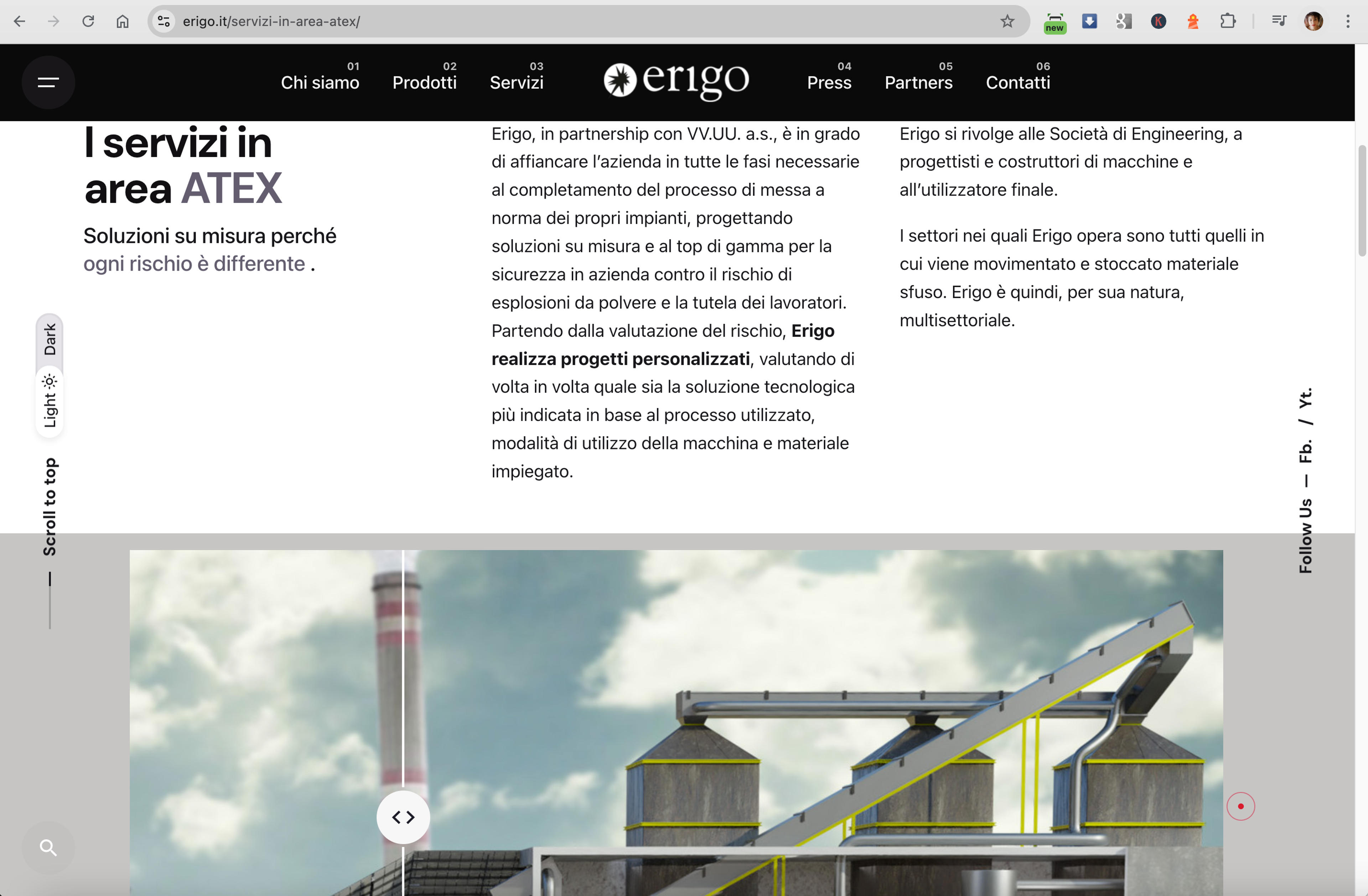Click the image comparison slider handle
The image size is (1368, 896).
point(403,817)
